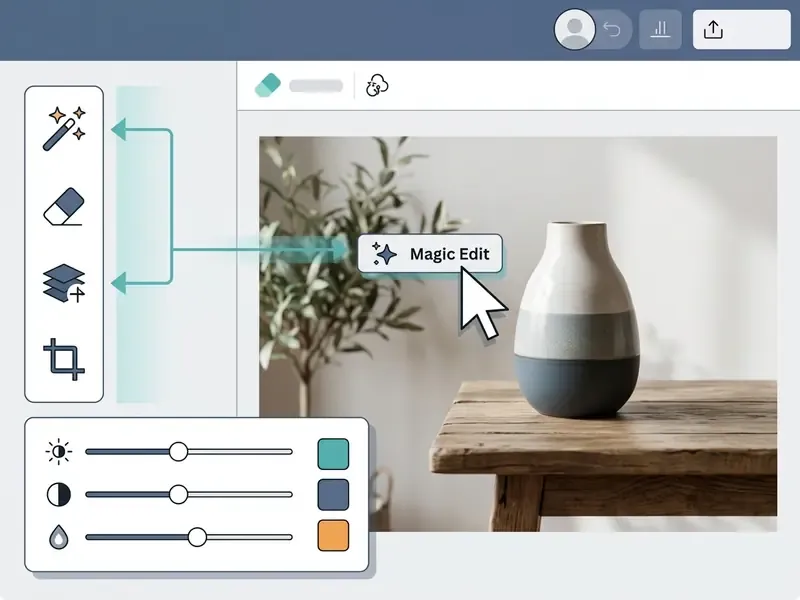Click the teal eraser icon in top toolbar

click(268, 85)
